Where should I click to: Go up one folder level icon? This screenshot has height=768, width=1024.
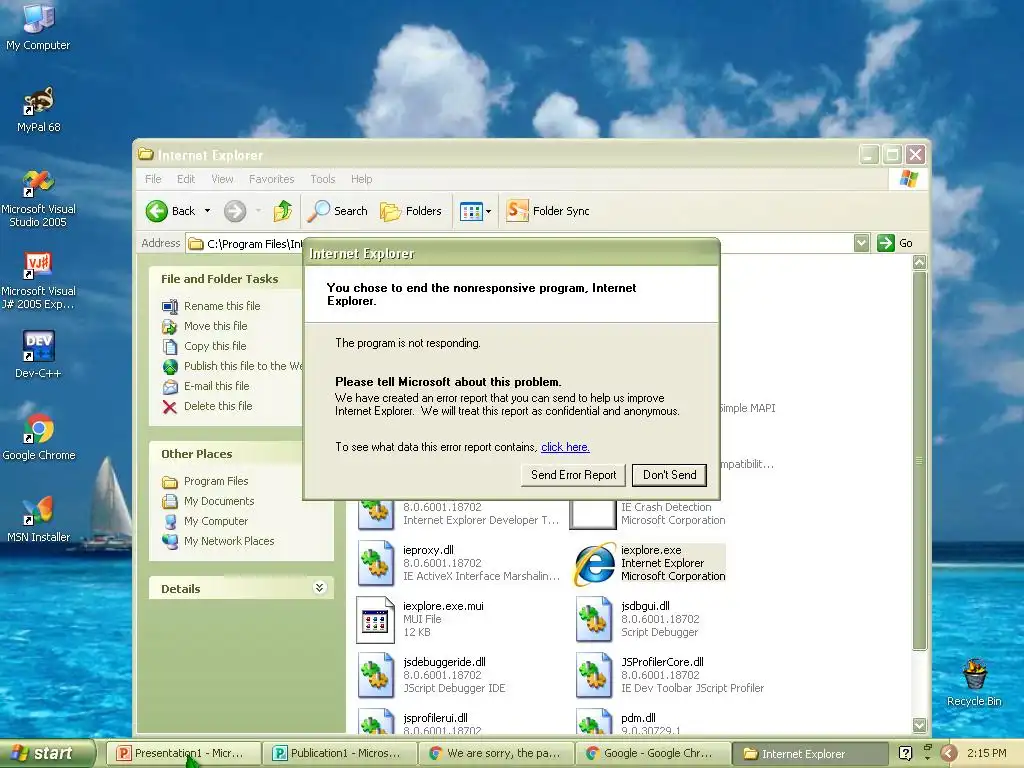tap(282, 211)
